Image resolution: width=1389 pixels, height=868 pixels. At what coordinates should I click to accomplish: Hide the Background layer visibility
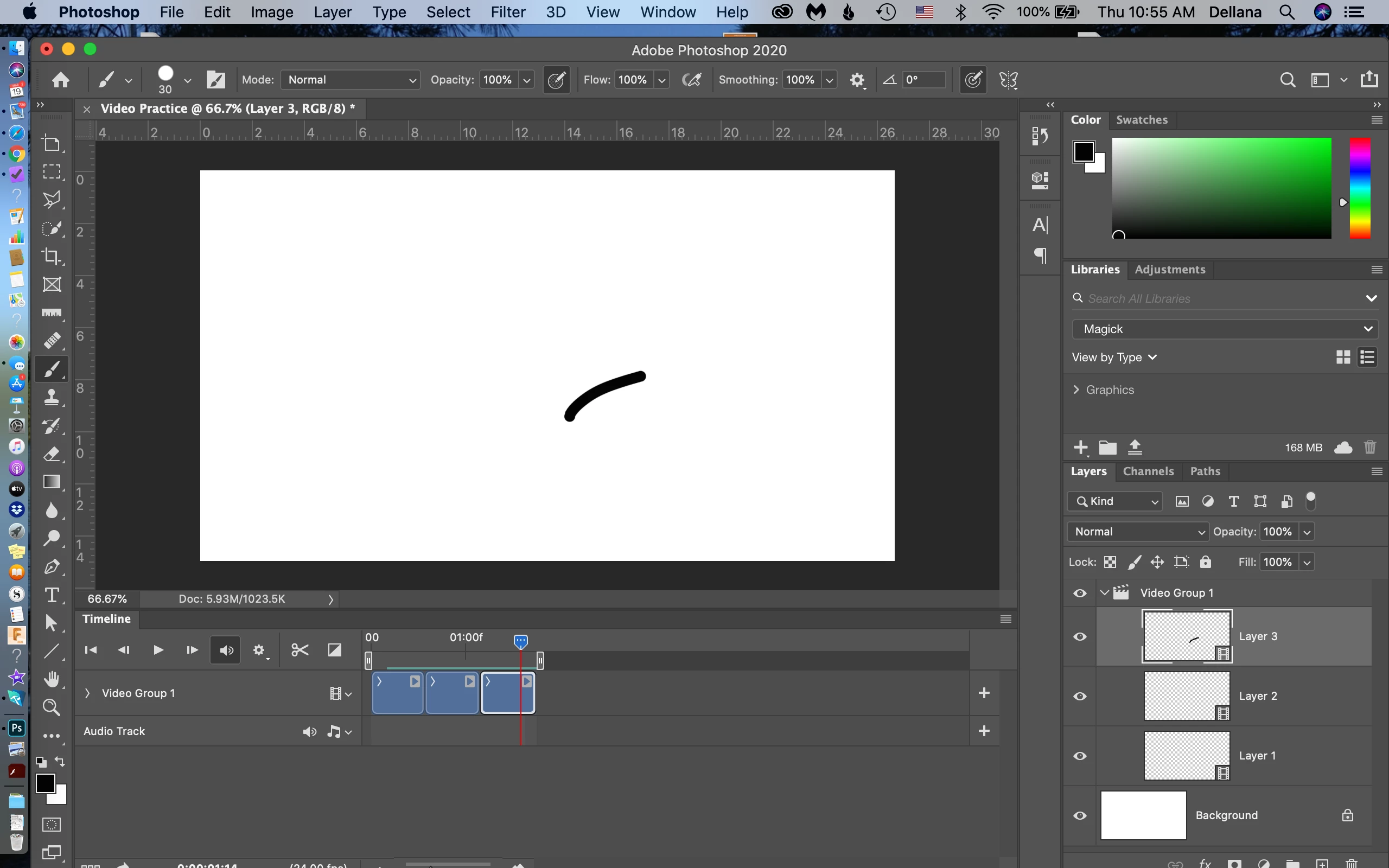[1080, 815]
